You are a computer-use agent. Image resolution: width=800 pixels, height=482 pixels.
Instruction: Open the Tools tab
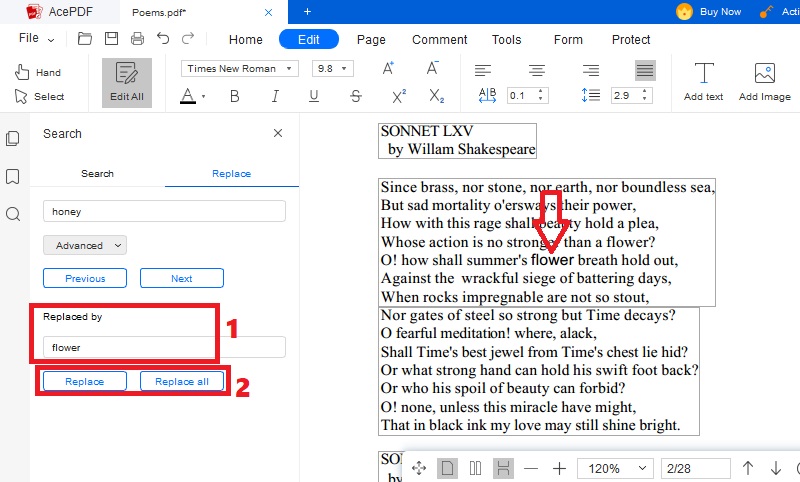click(x=506, y=39)
